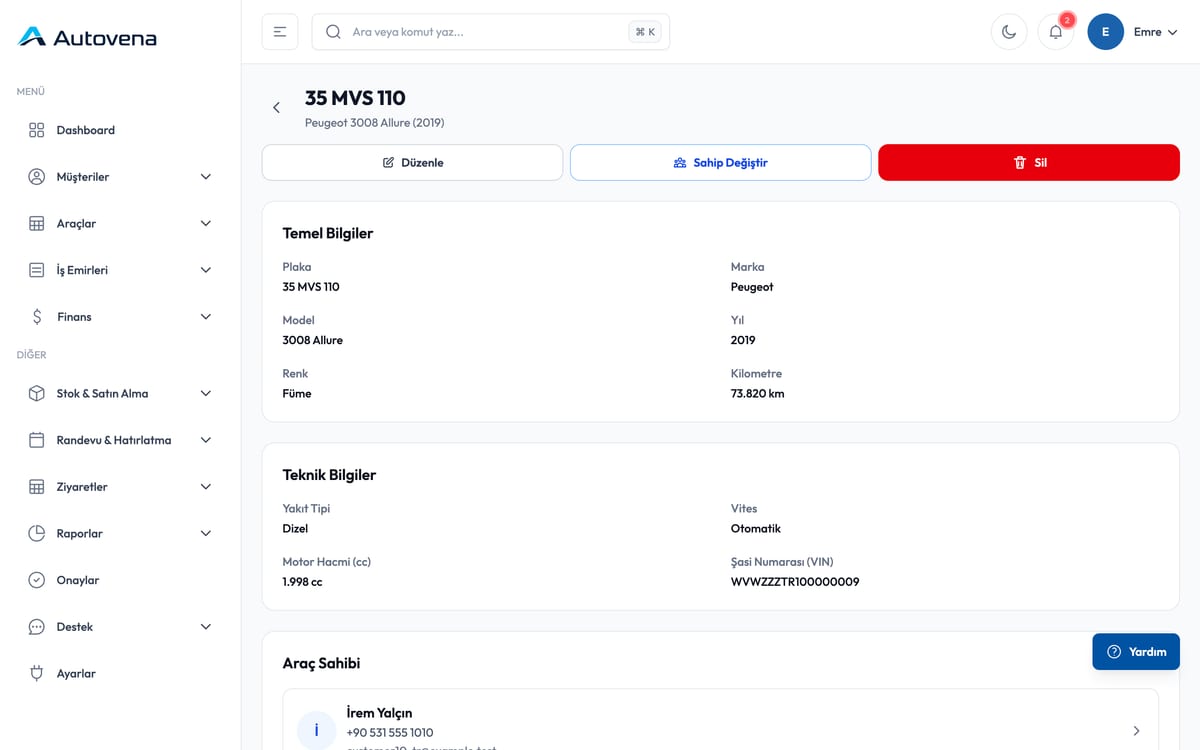The width and height of the screenshot is (1200, 750).
Task: Expand the Müşteriler submenu chevron
Action: pos(206,177)
